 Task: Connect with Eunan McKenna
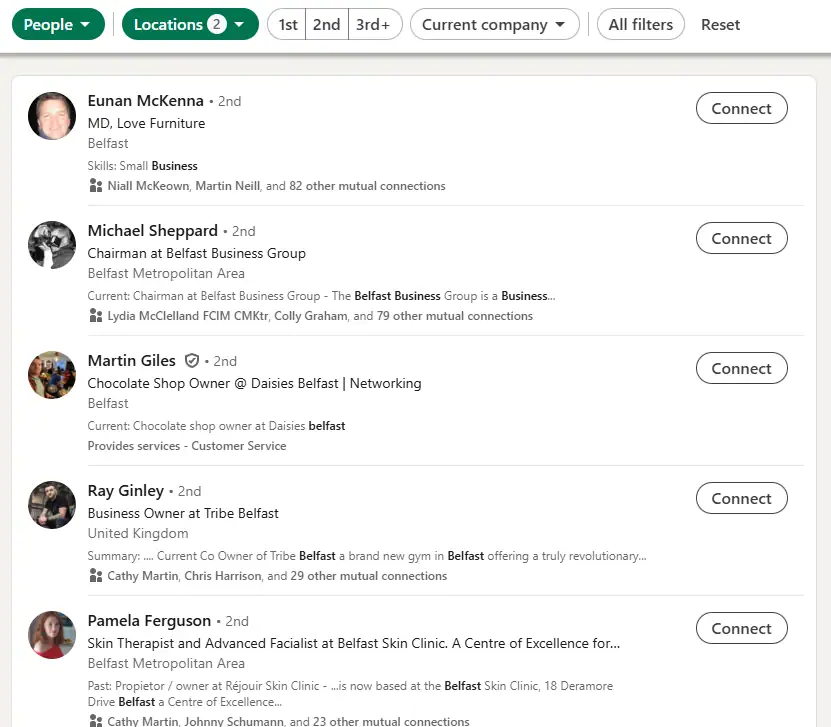[x=741, y=108]
